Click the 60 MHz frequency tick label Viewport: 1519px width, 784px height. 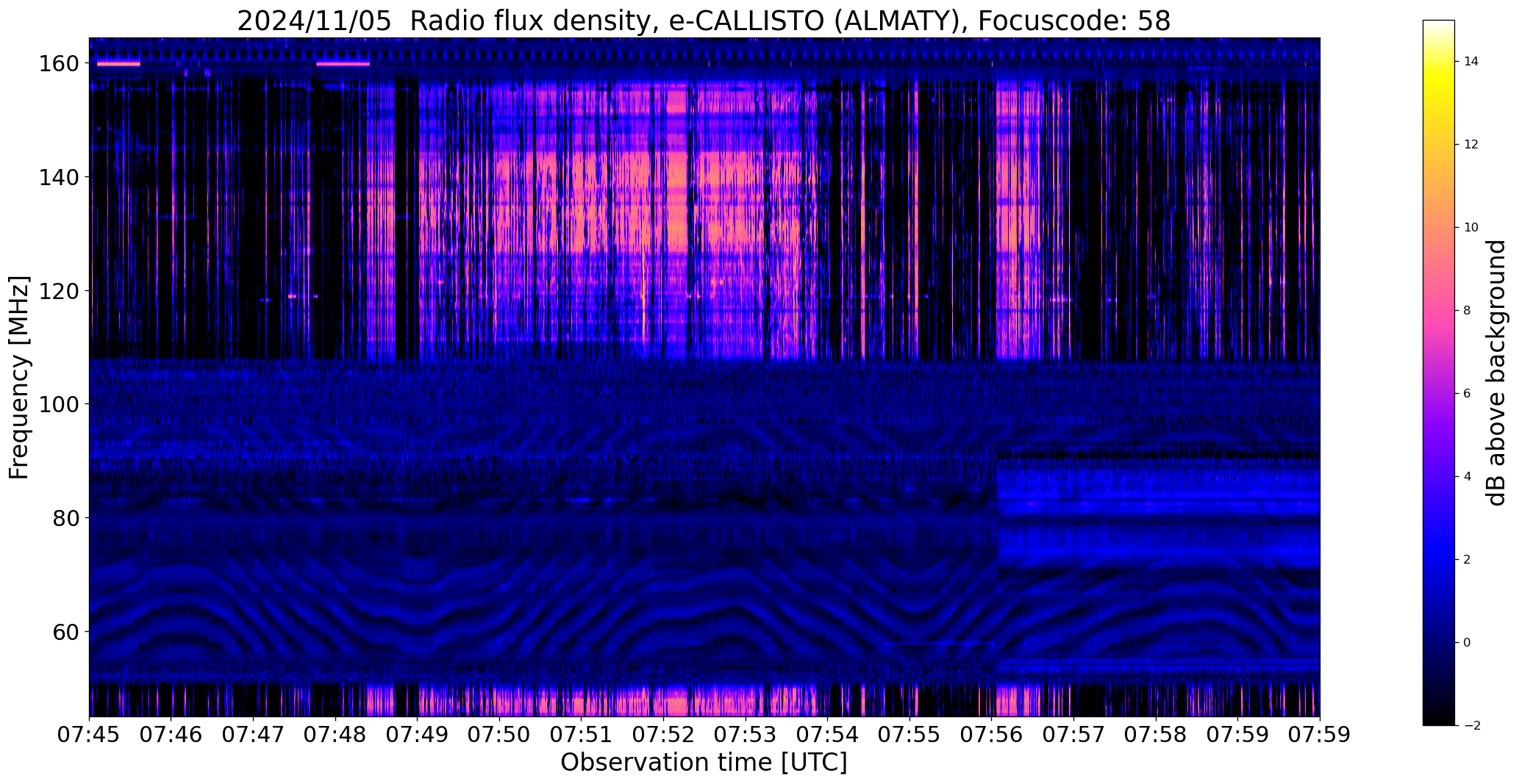[67, 631]
